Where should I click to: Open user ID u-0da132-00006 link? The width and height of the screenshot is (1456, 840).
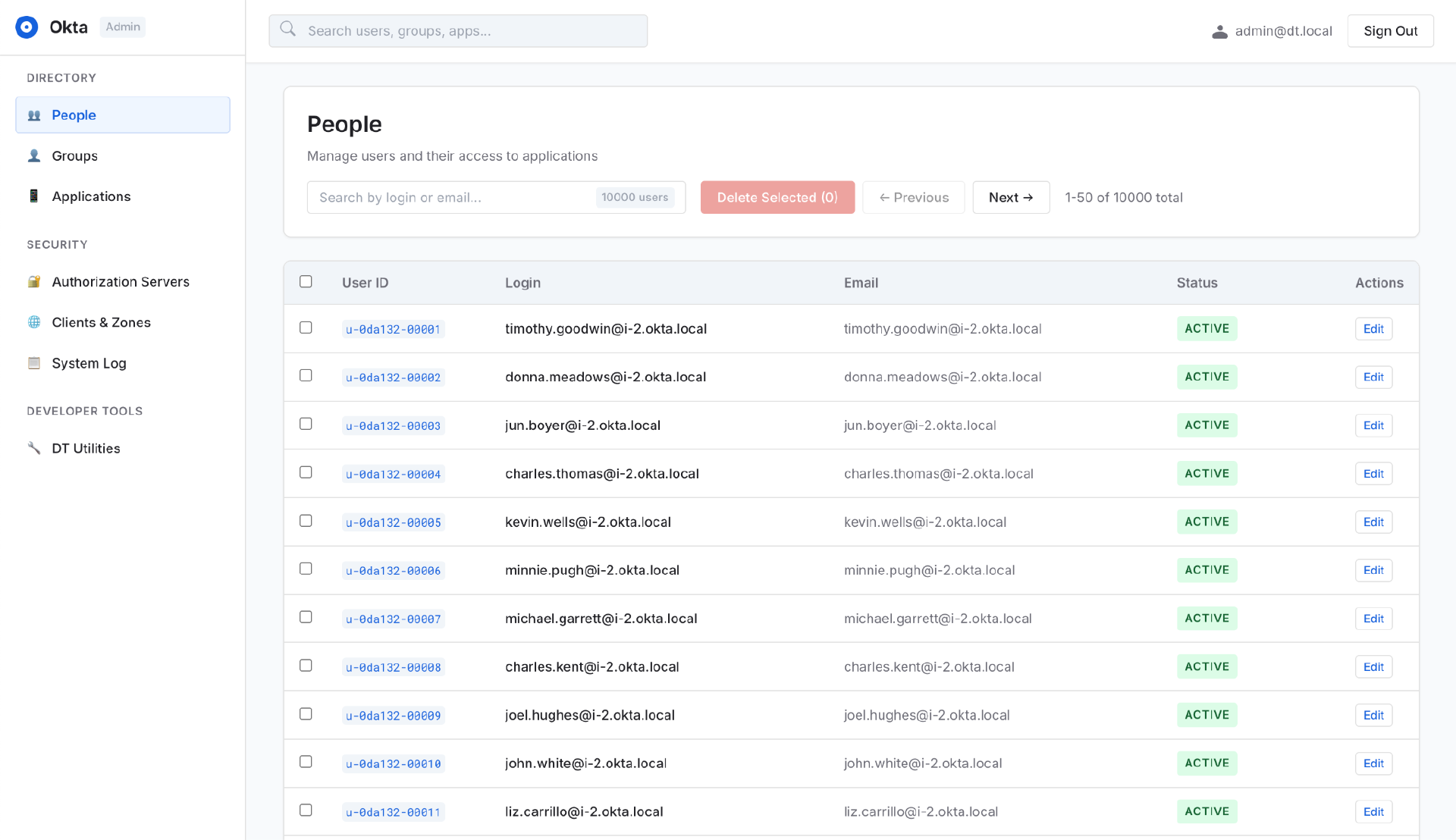point(393,571)
